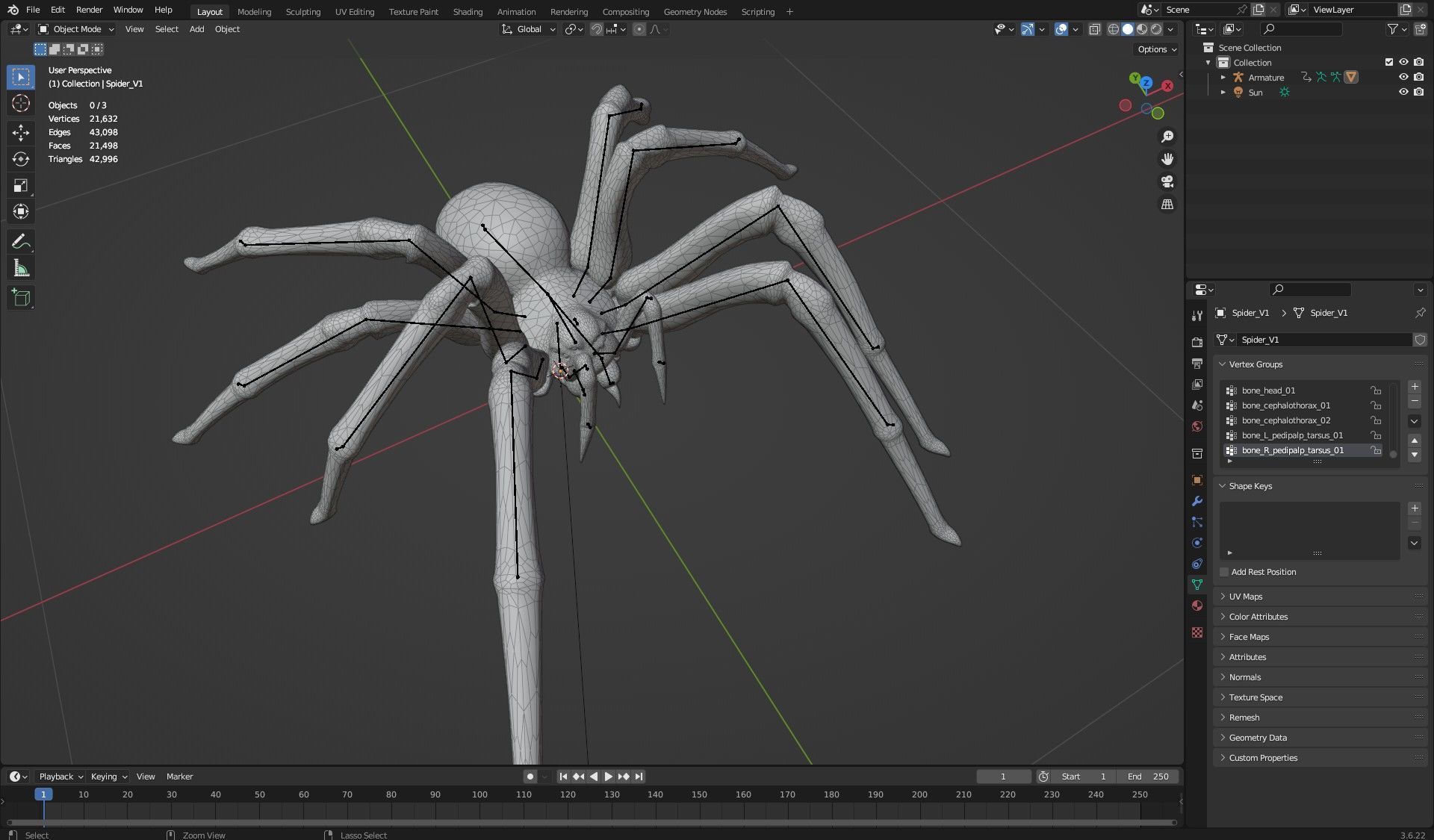1434x840 pixels.
Task: Click the current frame marker on timeline
Action: [43, 794]
